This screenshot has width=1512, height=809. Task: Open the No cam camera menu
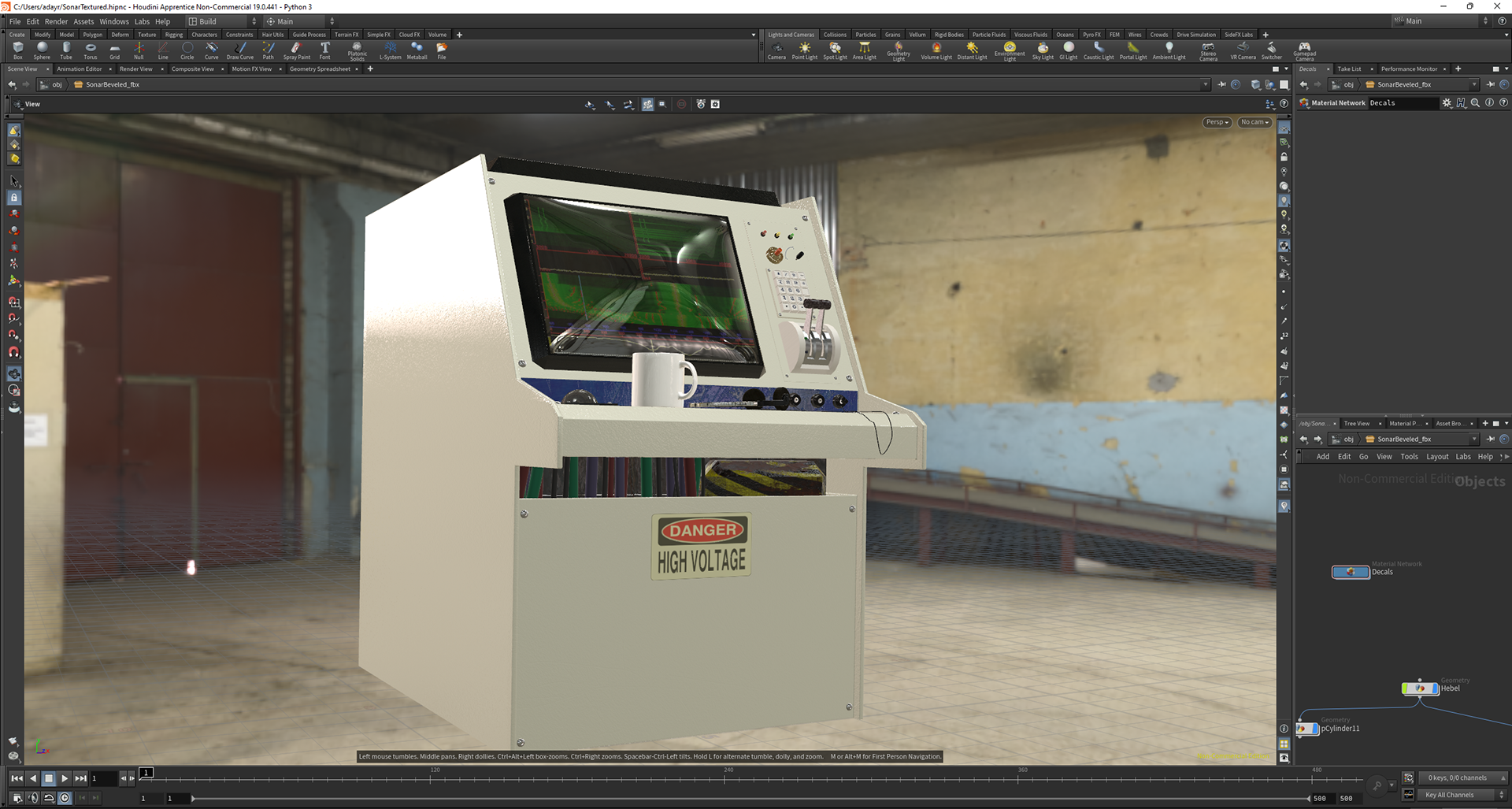pos(1255,122)
